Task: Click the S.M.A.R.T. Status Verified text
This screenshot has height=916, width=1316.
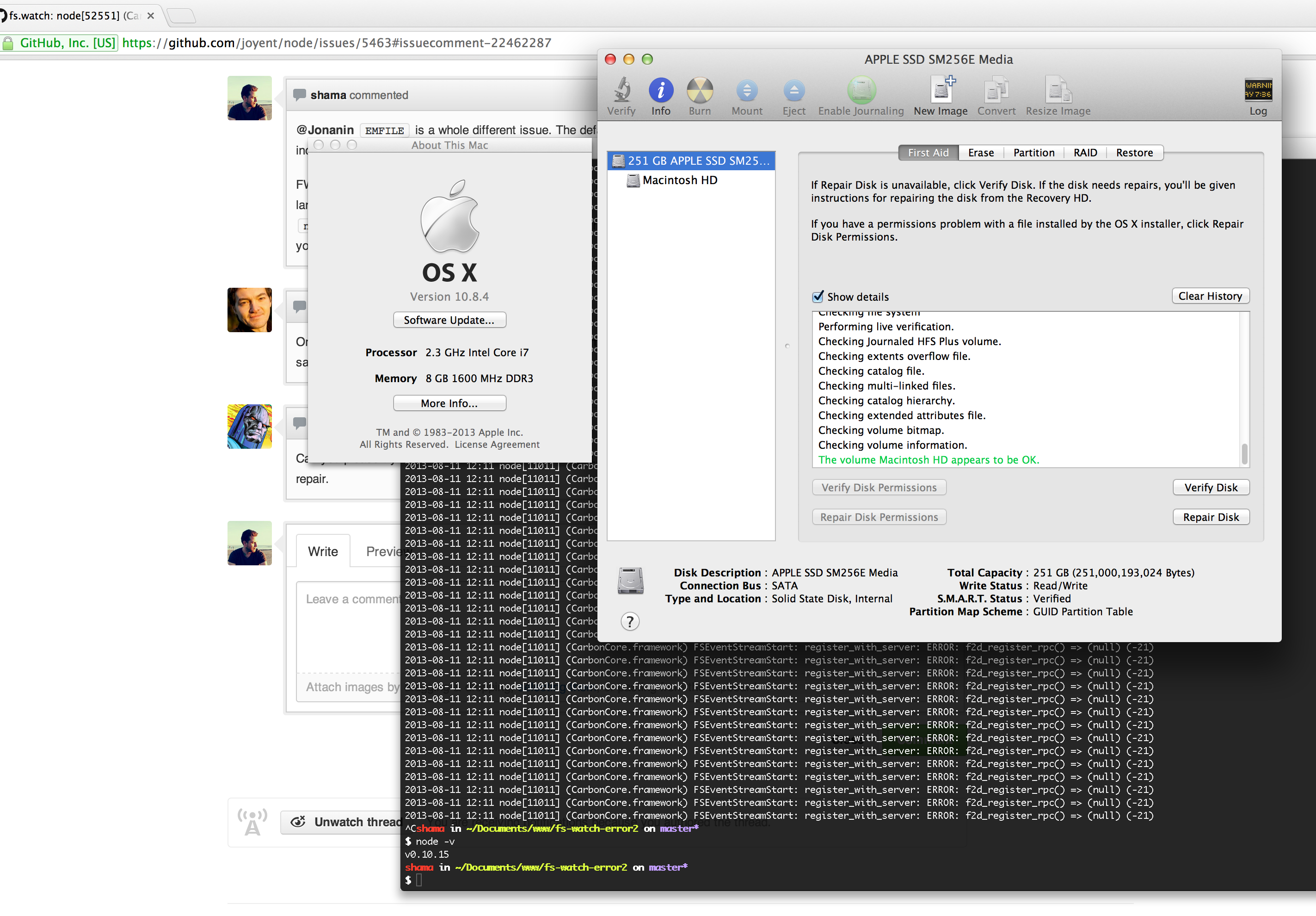Action: [1003, 599]
